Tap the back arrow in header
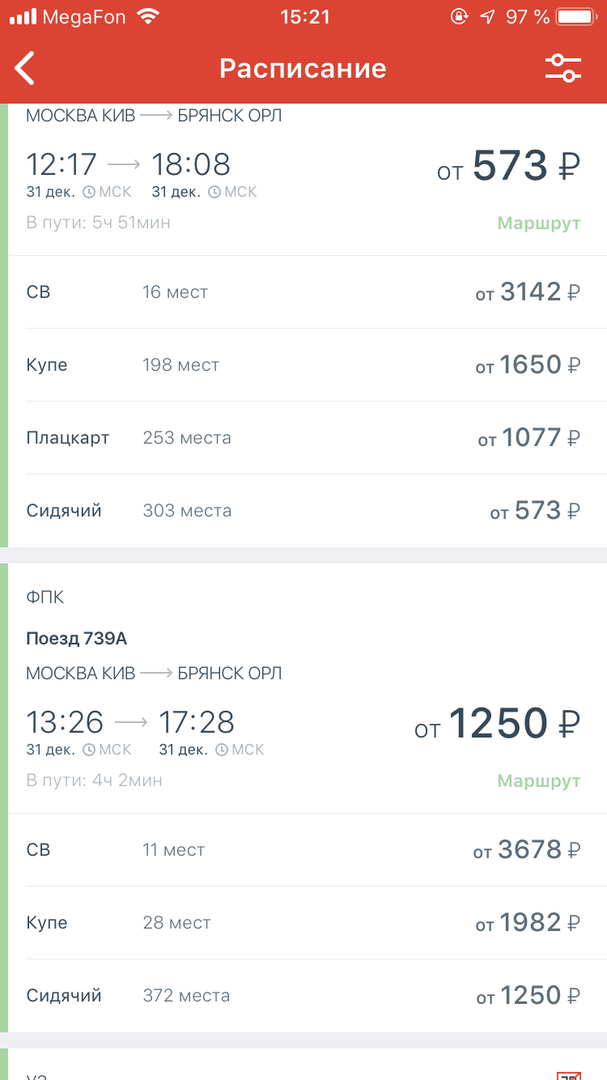This screenshot has width=607, height=1080. click(x=26, y=68)
